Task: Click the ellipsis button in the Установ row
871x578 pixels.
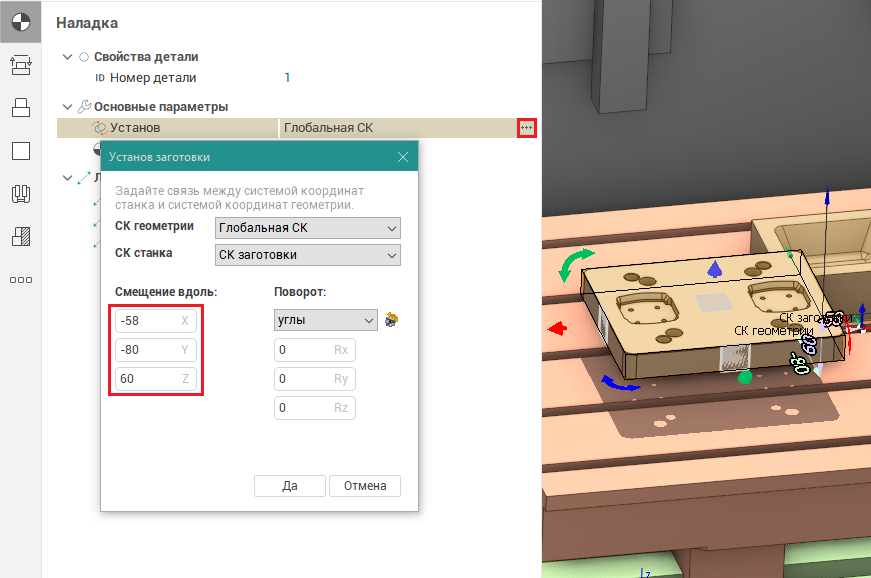Action: pyautogui.click(x=527, y=128)
